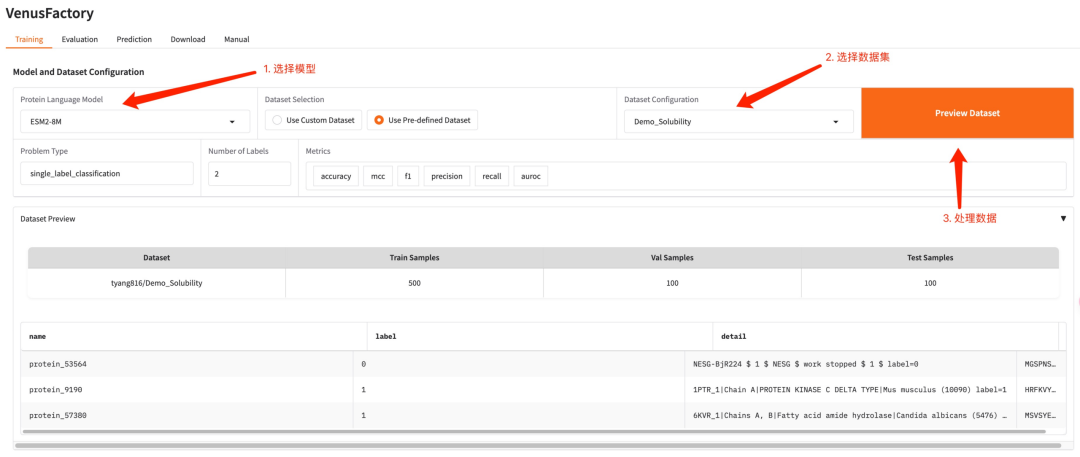
Task: Select the mcc metric tag
Action: click(x=377, y=176)
